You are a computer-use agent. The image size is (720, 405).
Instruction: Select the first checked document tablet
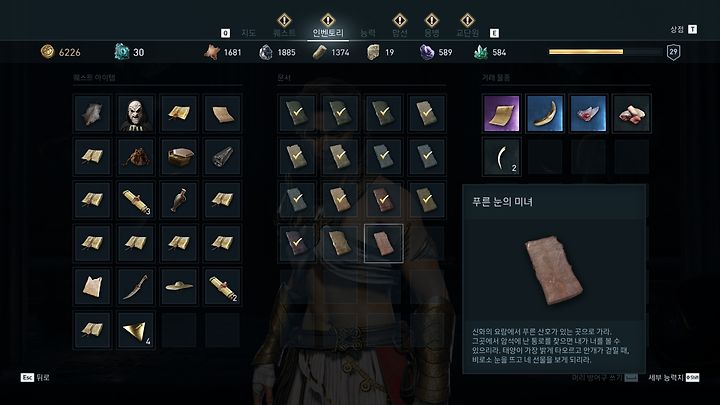[297, 113]
